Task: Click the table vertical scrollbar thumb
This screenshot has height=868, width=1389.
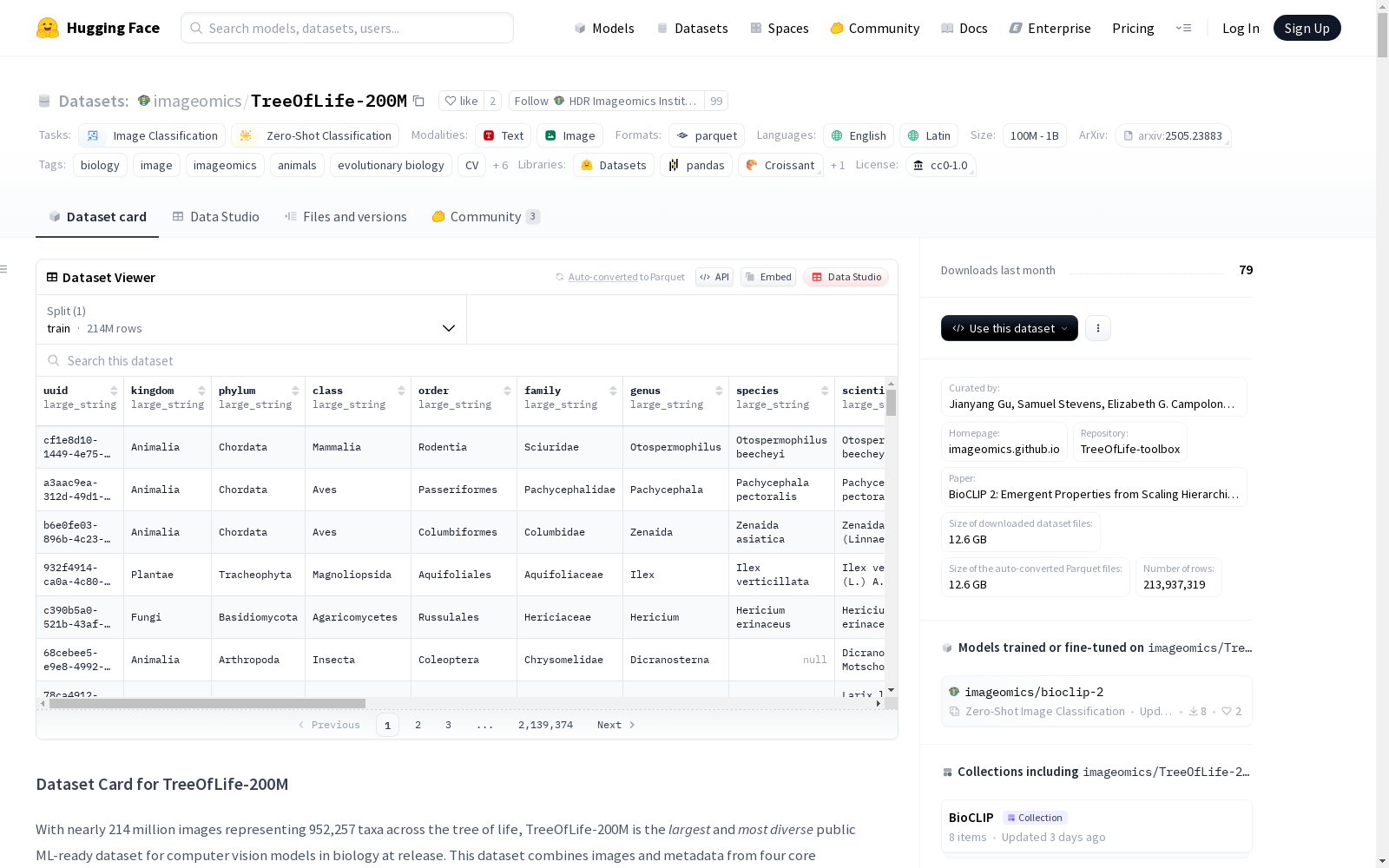Action: point(891,403)
